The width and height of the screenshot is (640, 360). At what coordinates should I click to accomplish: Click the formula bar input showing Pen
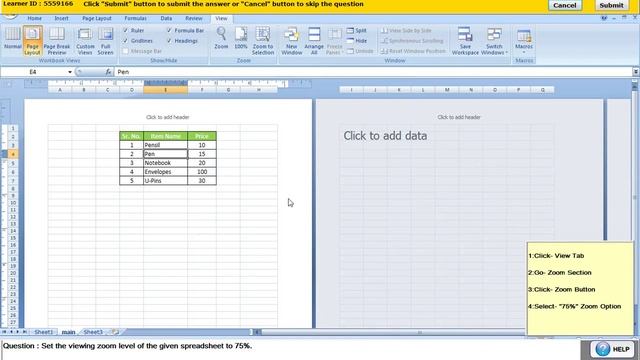pyautogui.click(x=373, y=72)
